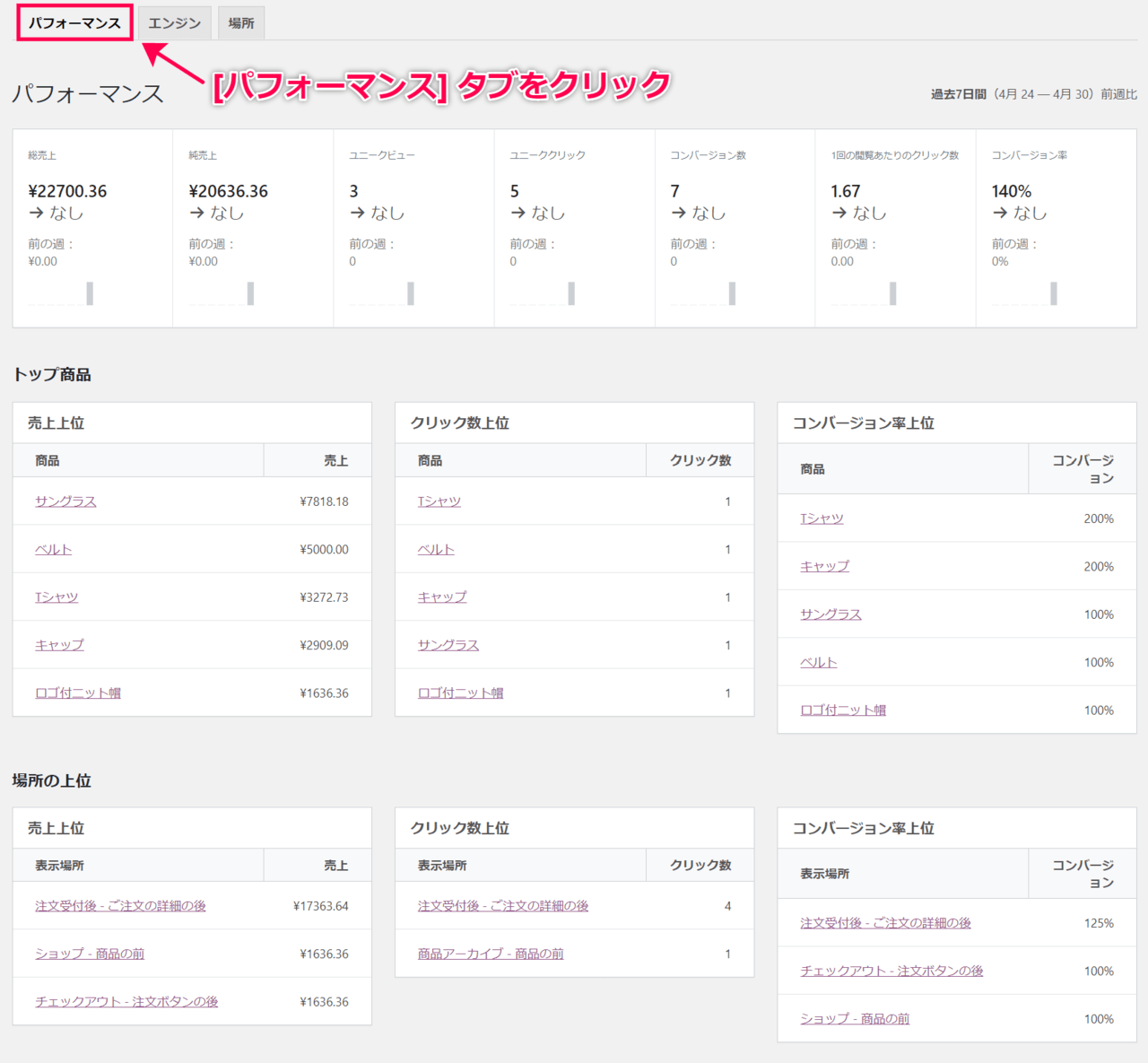Open 注文受付後 location link with 4 clicks
This screenshot has width=1148, height=1063.
pos(503,906)
